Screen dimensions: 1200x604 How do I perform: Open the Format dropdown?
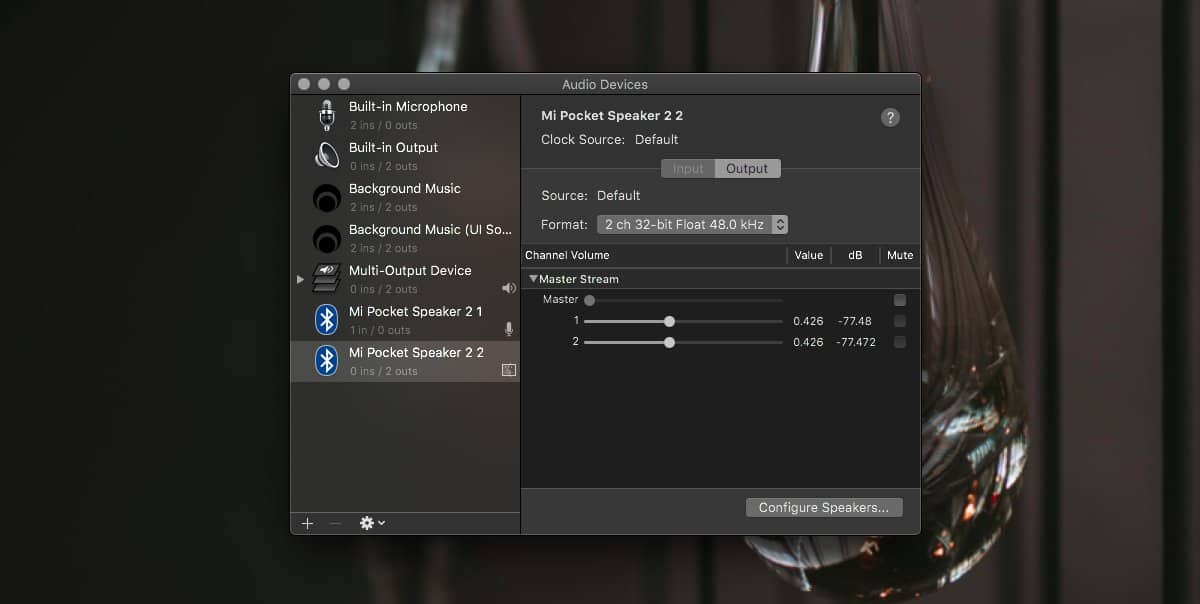click(692, 224)
